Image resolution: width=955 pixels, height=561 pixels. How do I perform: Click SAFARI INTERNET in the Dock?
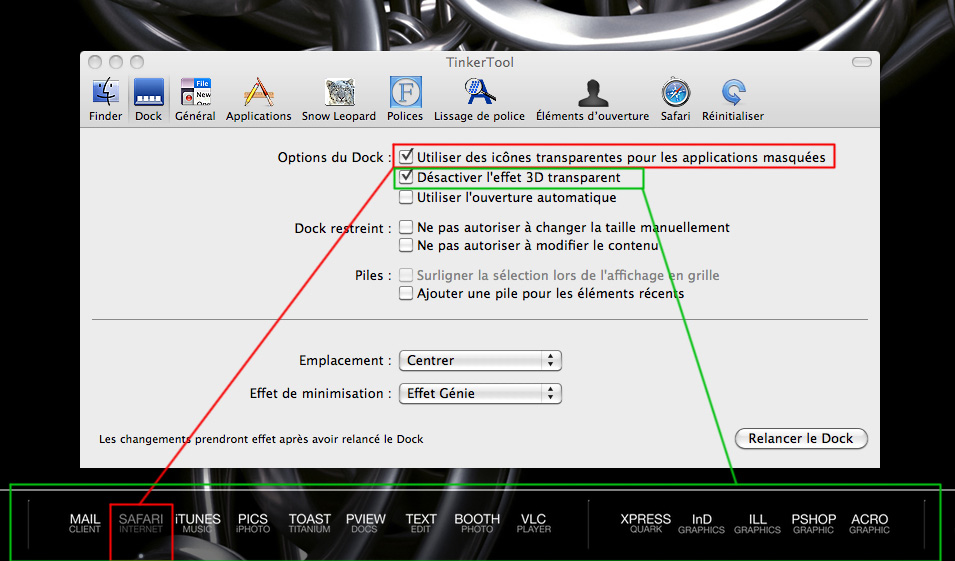click(x=141, y=523)
